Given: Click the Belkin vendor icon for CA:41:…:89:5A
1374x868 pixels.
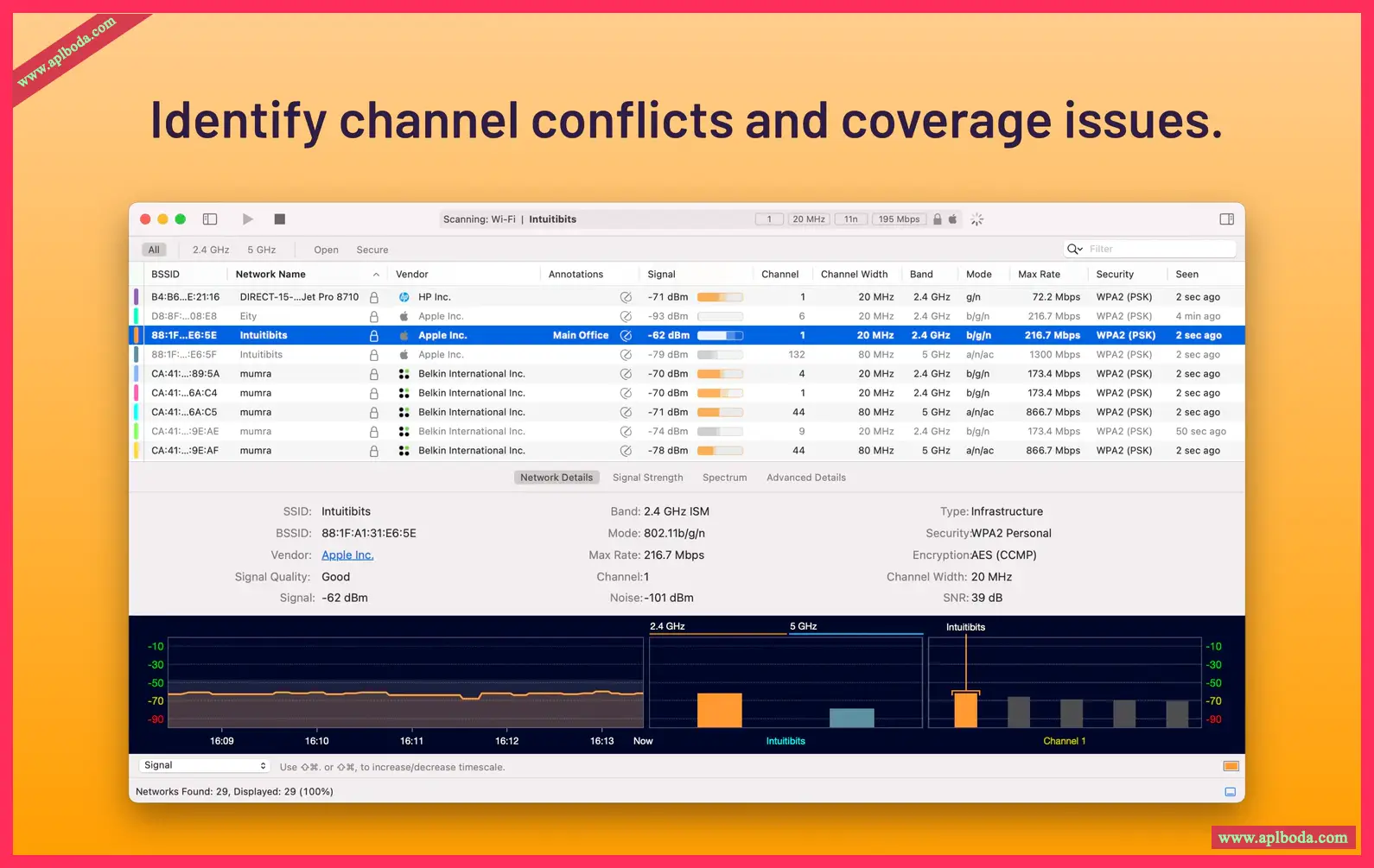Looking at the screenshot, I should (x=404, y=374).
